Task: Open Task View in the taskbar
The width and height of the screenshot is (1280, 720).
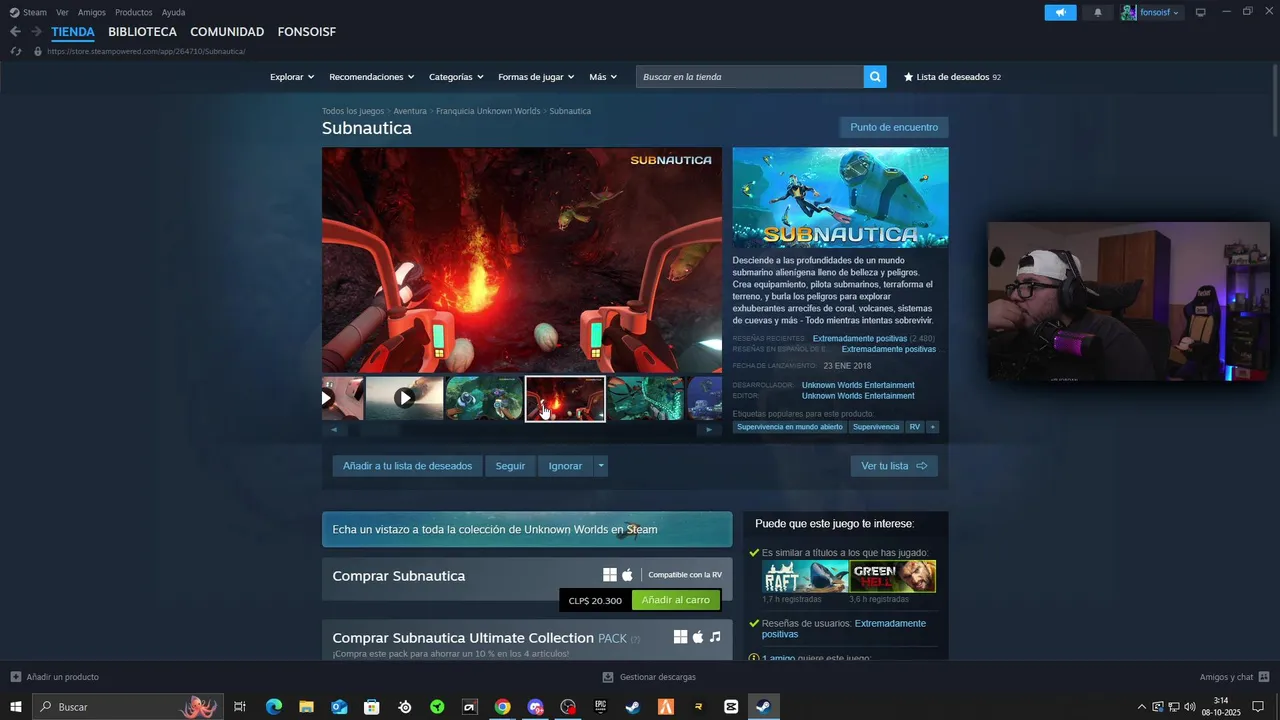Action: 240,707
